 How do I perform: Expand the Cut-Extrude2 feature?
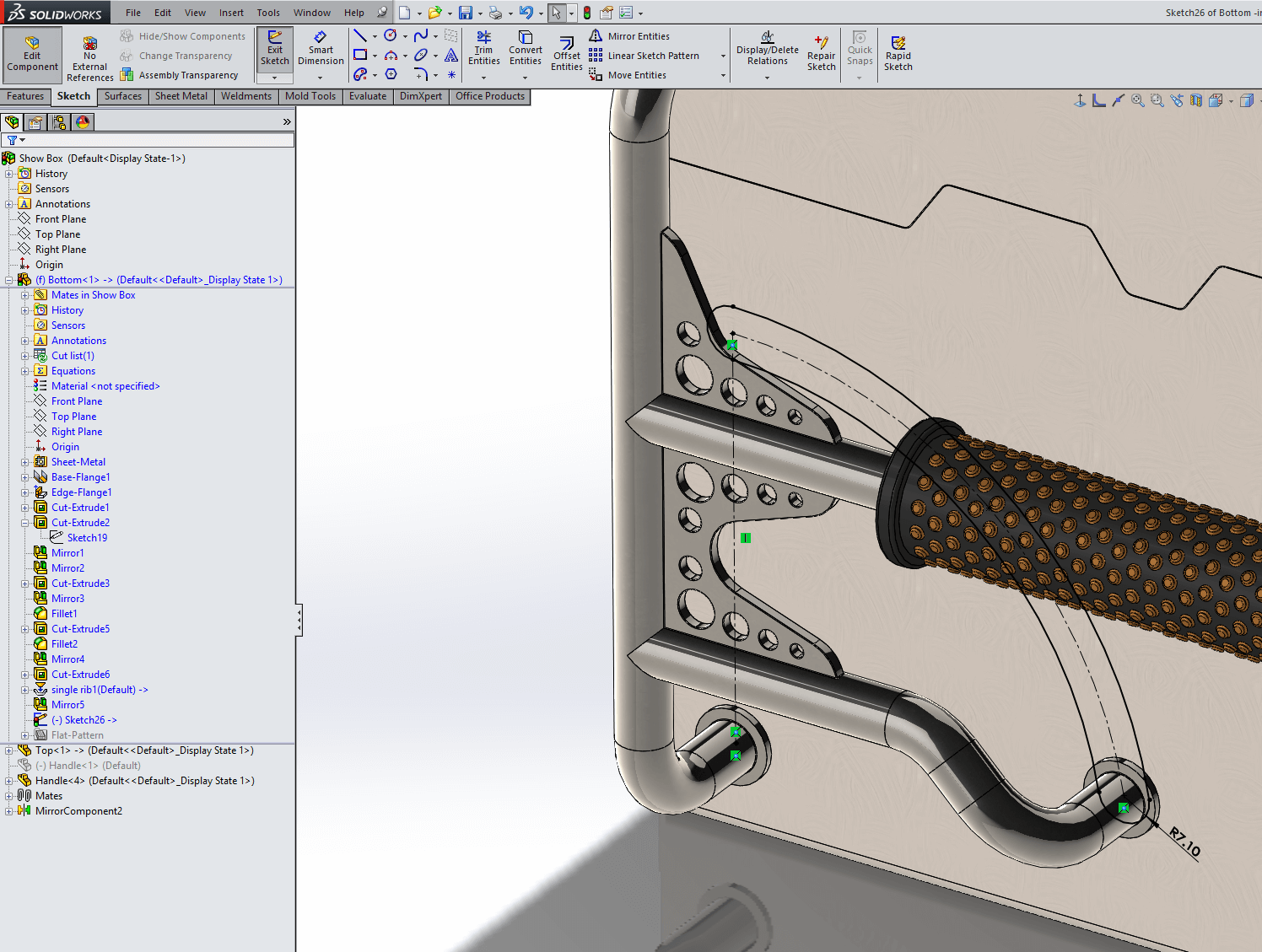24,522
